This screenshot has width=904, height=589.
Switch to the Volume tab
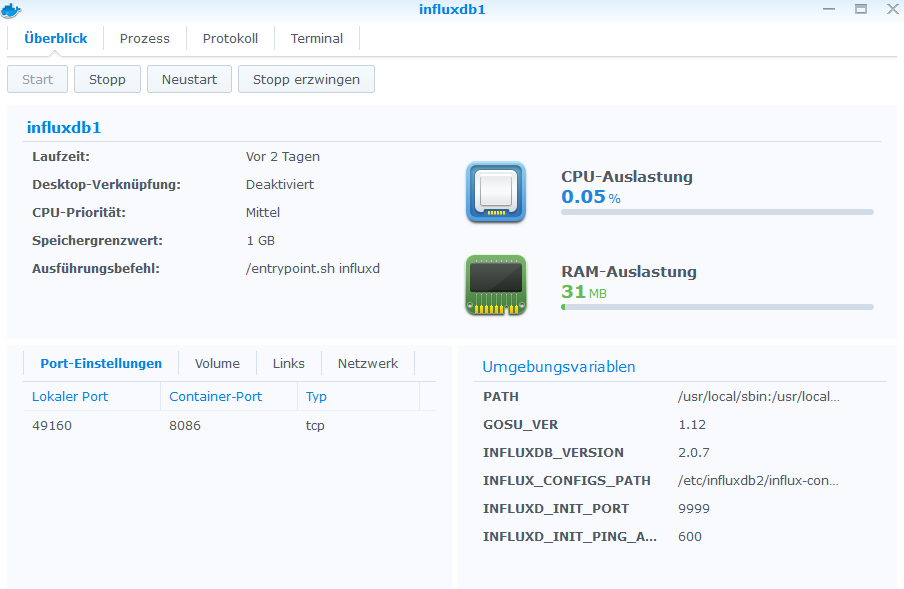click(x=217, y=364)
